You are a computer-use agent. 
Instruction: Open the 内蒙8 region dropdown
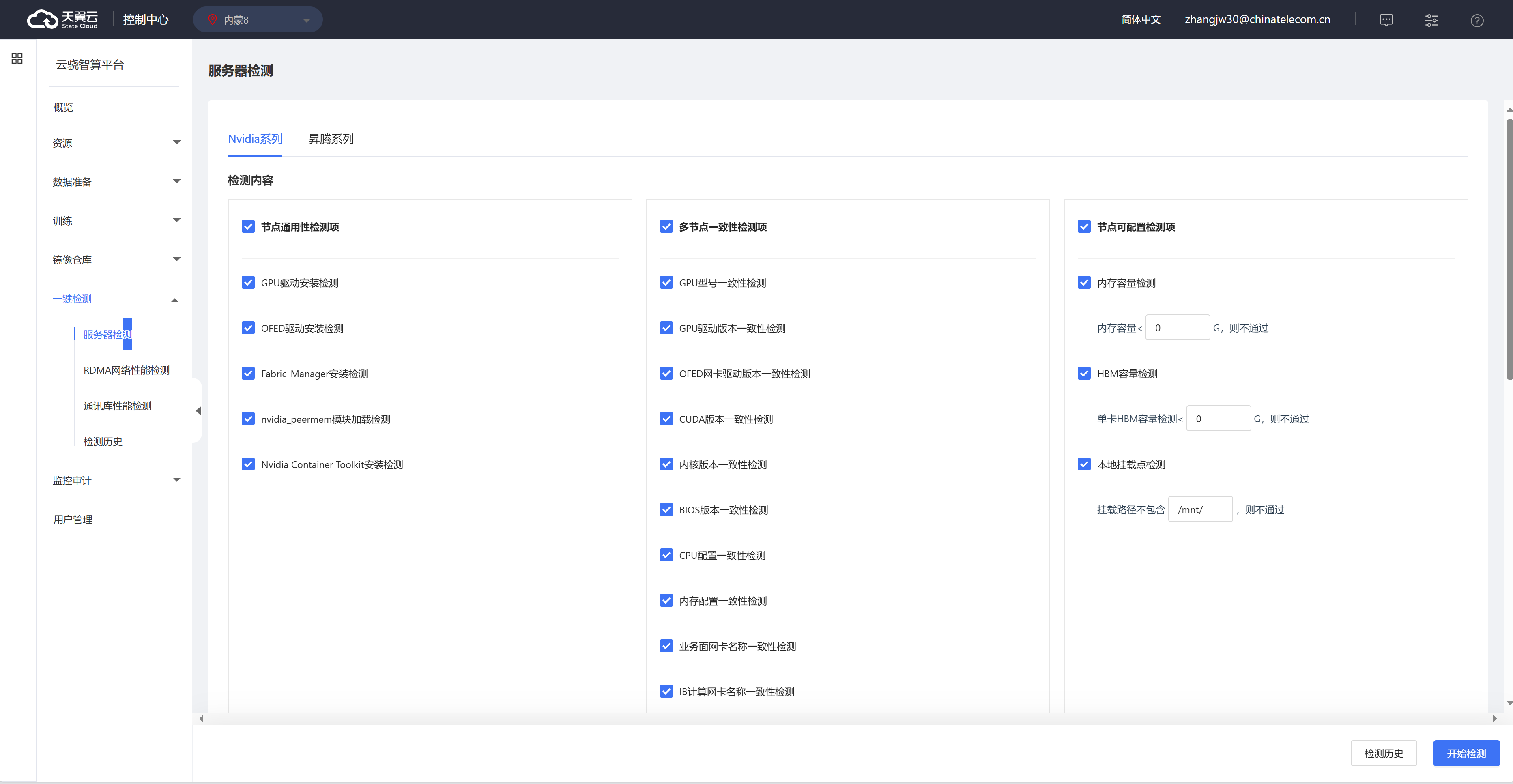[258, 19]
